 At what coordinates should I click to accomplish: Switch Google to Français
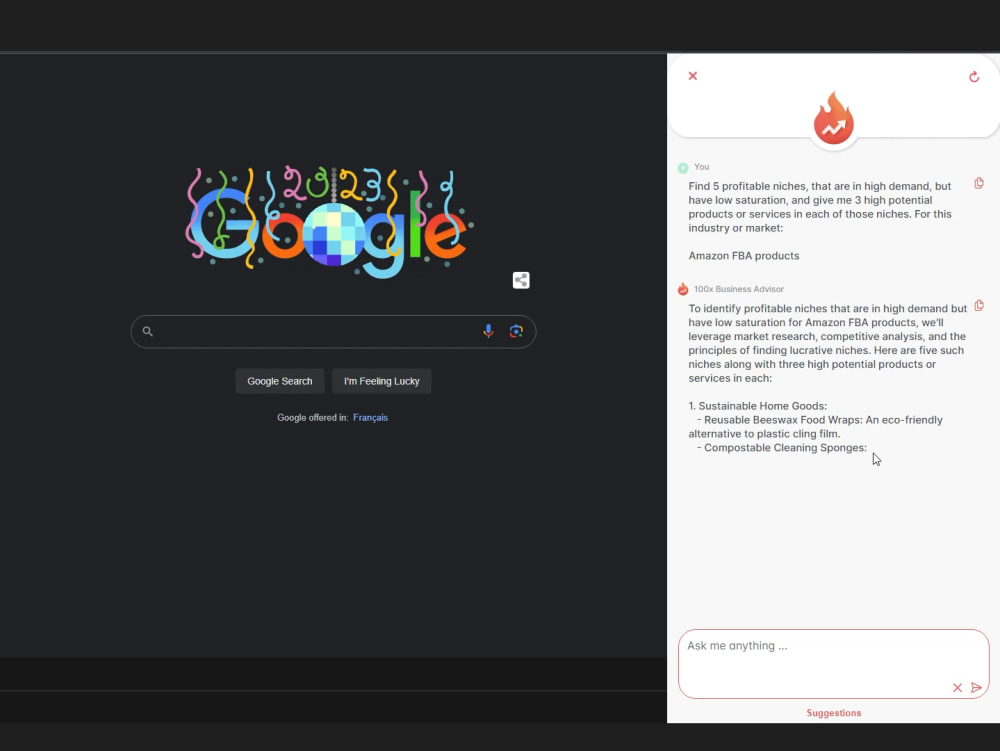[x=371, y=418]
